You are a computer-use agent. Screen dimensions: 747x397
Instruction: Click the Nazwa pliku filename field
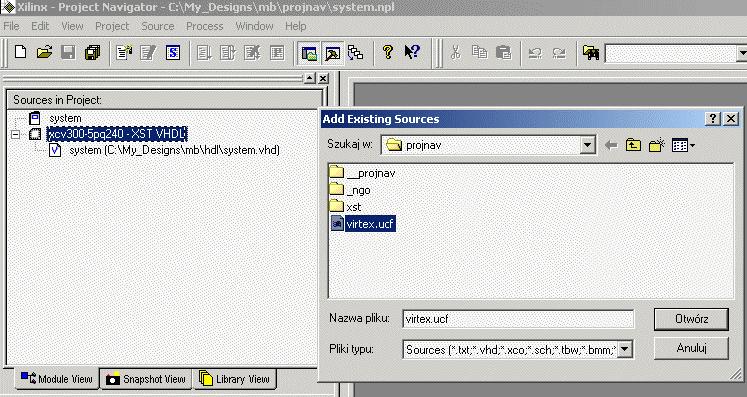pyautogui.click(x=518, y=319)
